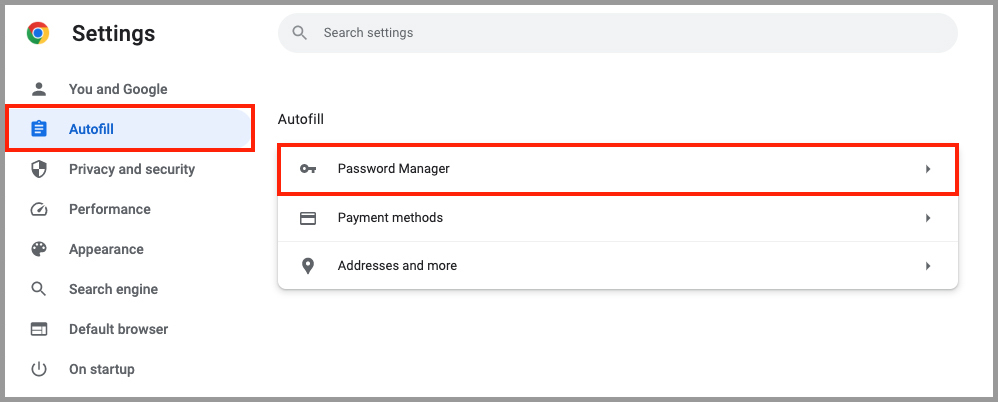This screenshot has width=998, height=402.
Task: Open Privacy and security section
Action: coord(132,169)
